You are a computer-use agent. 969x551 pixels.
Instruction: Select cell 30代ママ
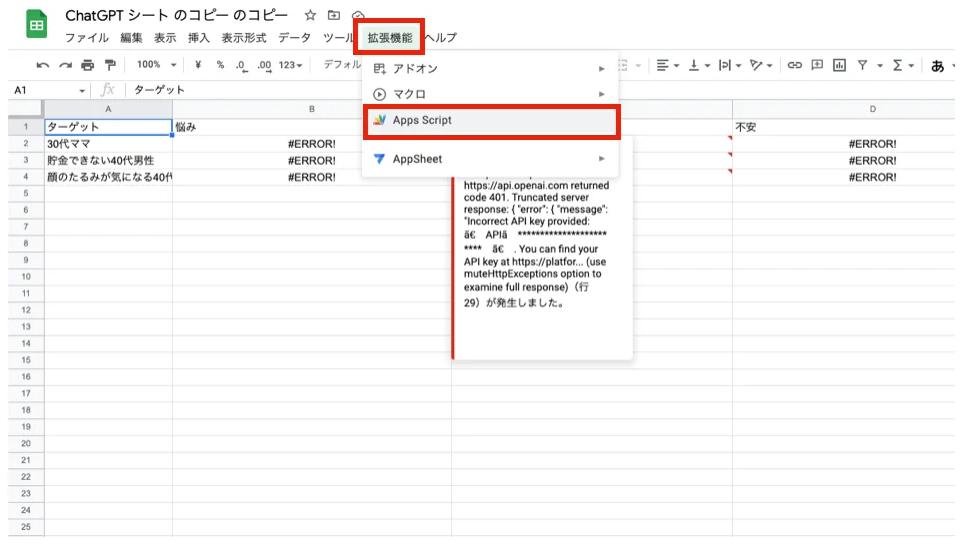[x=108, y=144]
